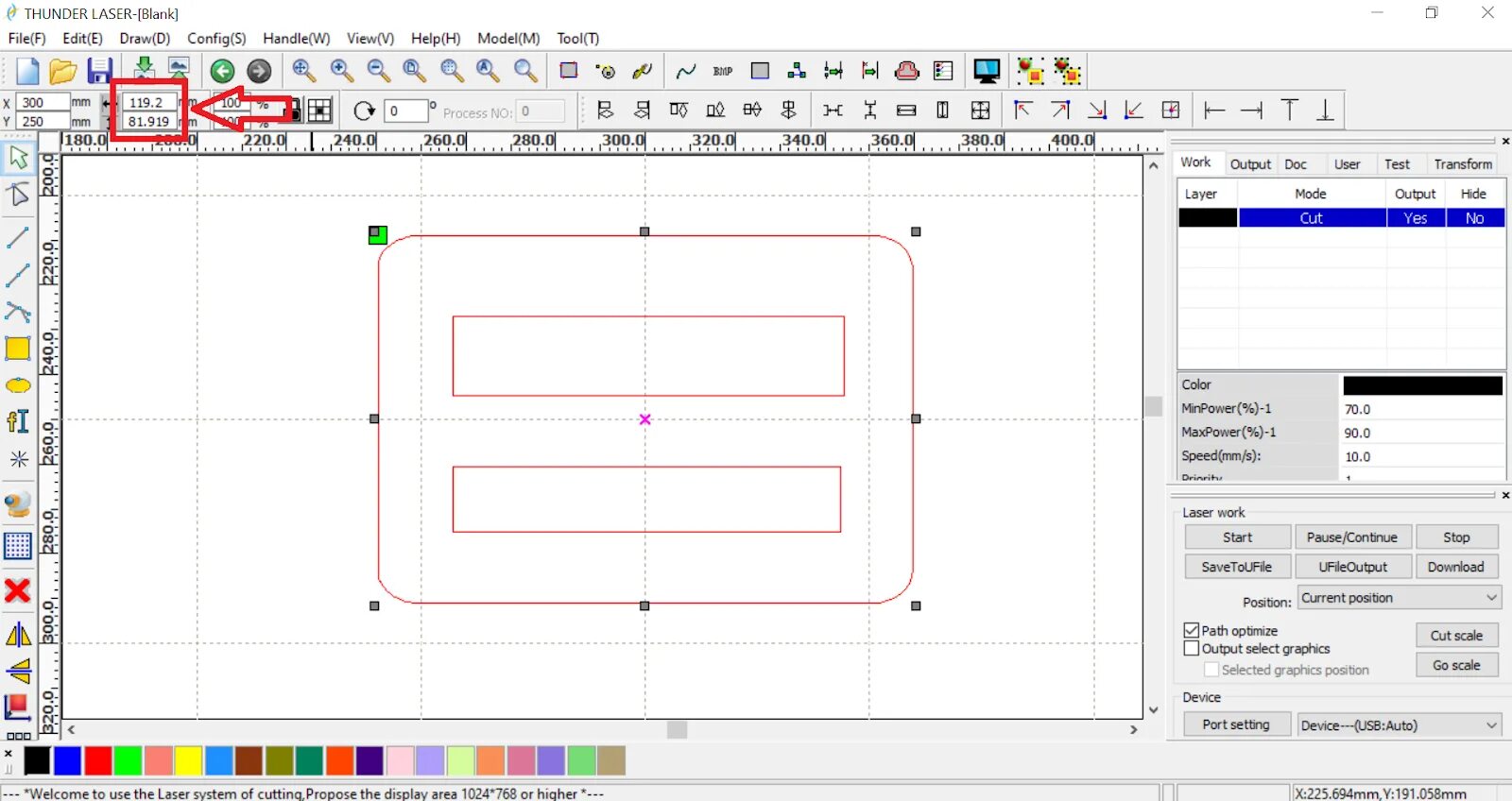Click the Cut scale button
The width and height of the screenshot is (1512, 801).
click(x=1456, y=636)
